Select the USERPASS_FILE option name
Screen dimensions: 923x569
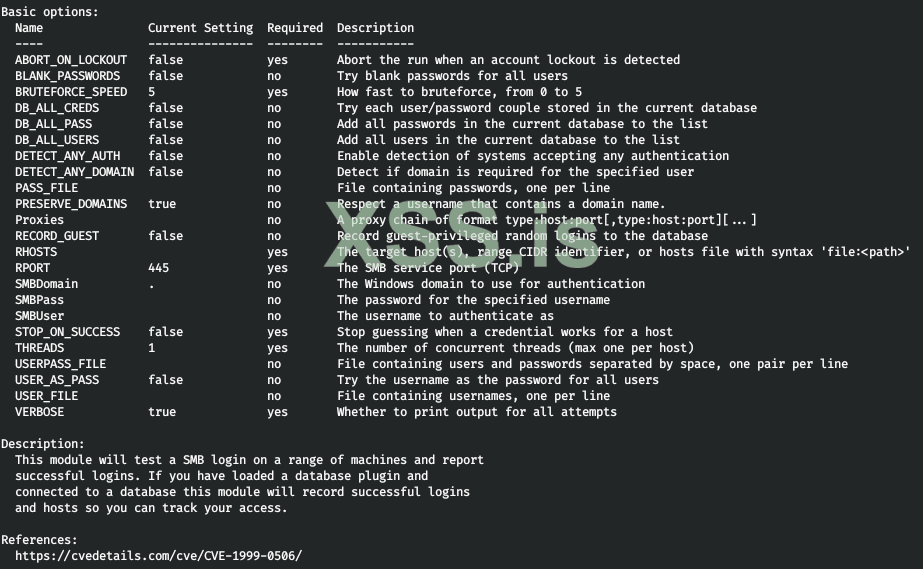click(60, 364)
